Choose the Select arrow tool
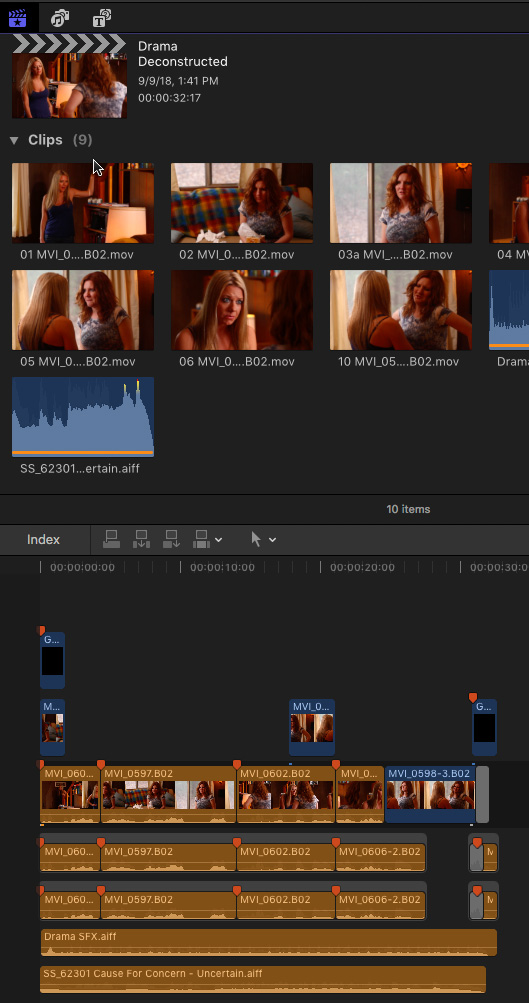 [x=256, y=539]
